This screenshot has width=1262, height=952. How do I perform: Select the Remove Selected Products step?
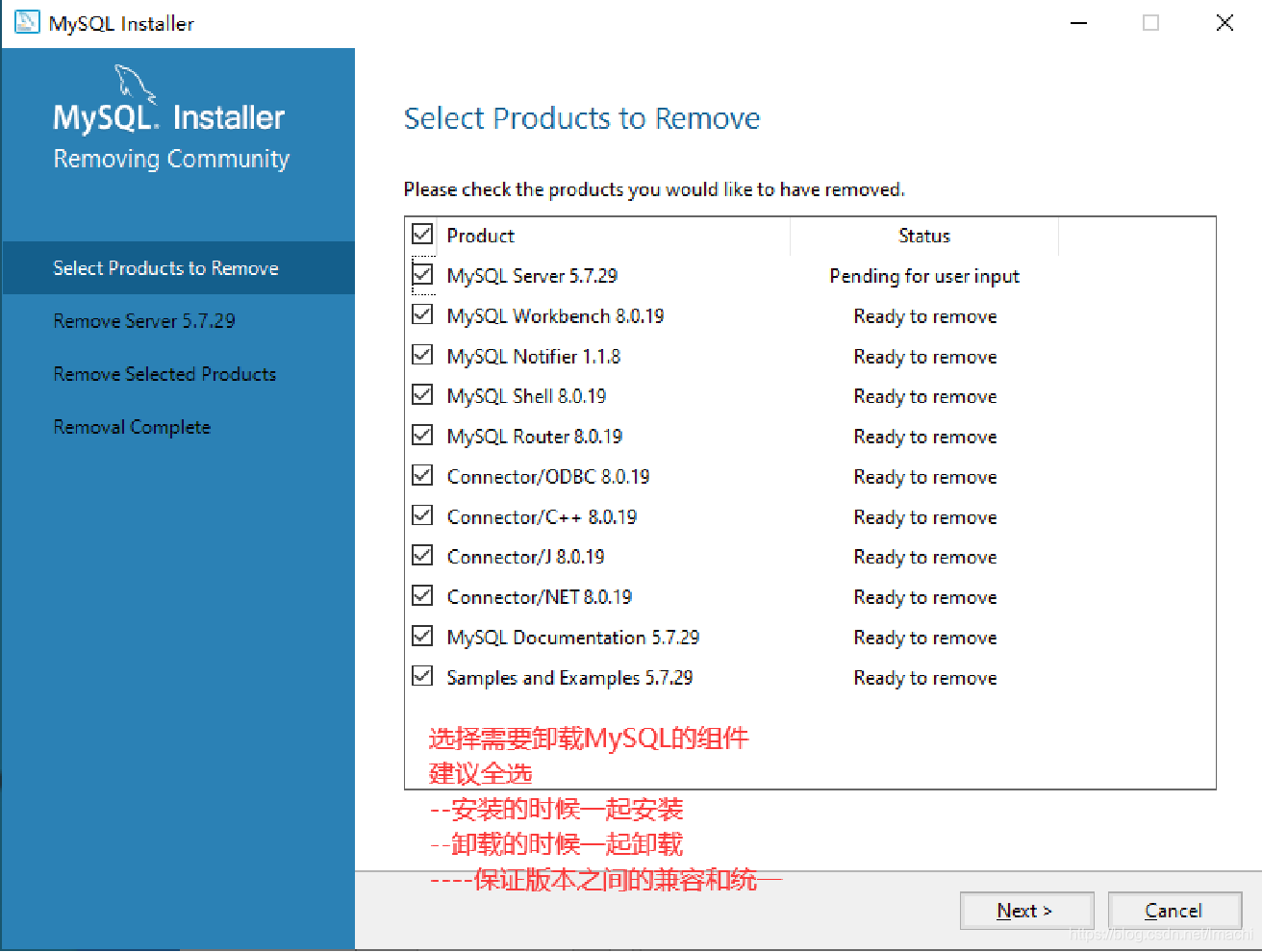pyautogui.click(x=164, y=374)
